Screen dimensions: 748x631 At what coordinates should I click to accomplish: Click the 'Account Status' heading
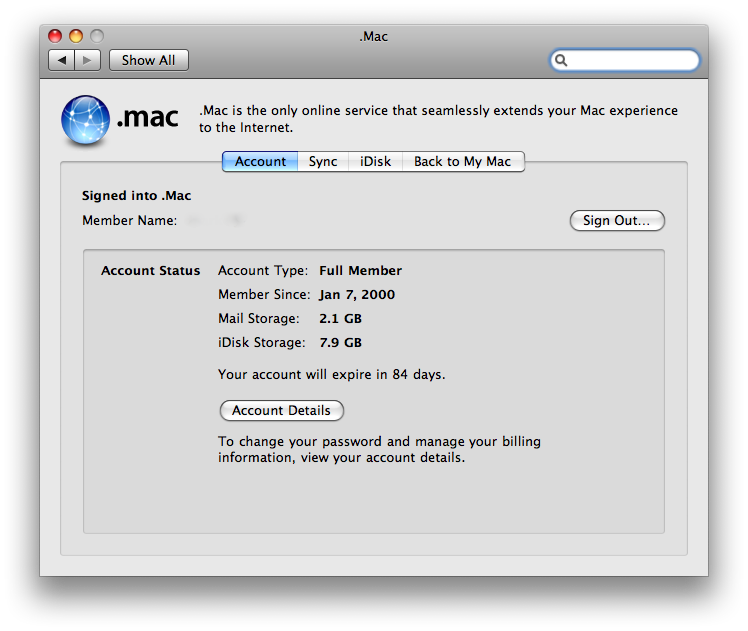click(150, 270)
